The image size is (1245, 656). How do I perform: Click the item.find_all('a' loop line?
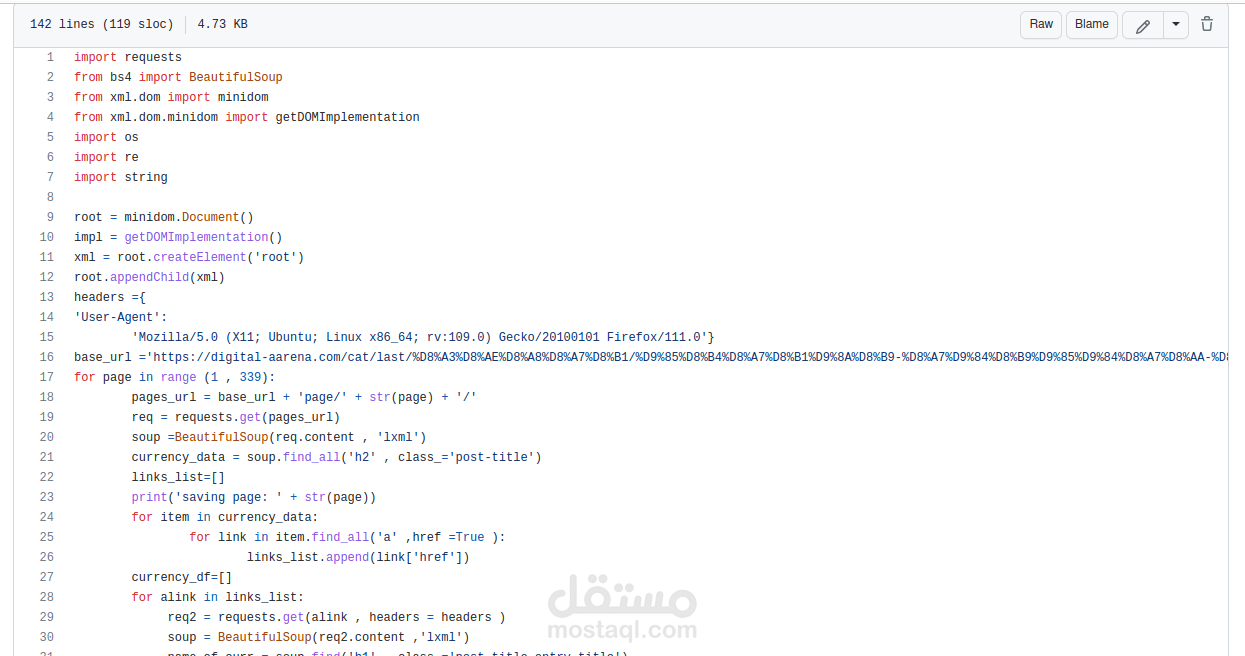click(347, 537)
